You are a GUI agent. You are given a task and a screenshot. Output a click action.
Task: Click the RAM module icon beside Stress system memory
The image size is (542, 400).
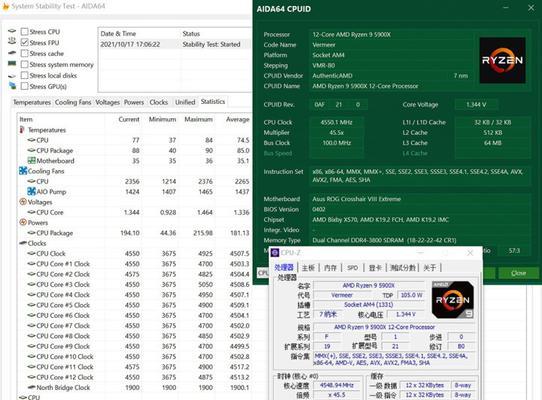point(12,64)
